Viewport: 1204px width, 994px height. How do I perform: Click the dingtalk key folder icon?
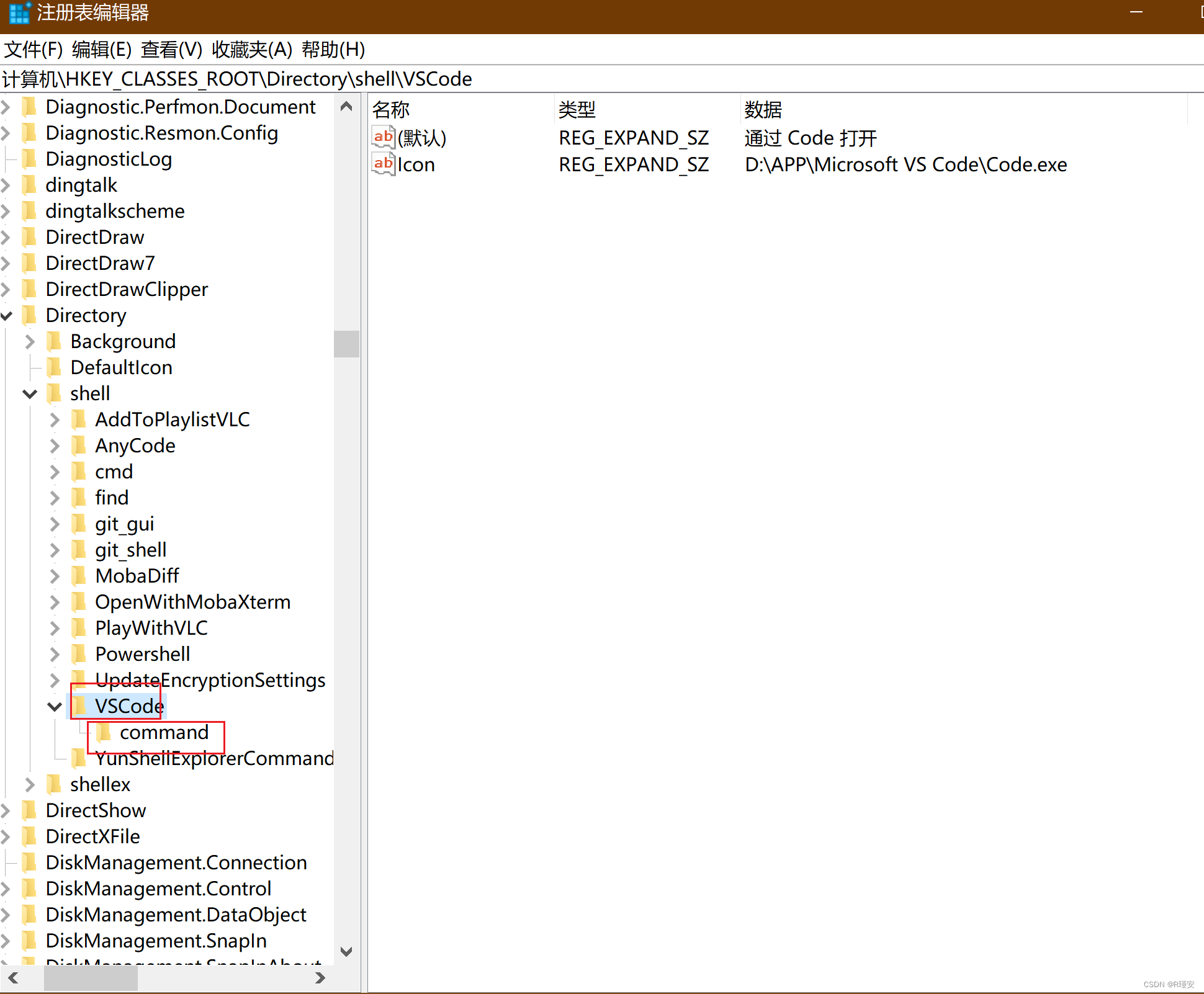point(29,185)
